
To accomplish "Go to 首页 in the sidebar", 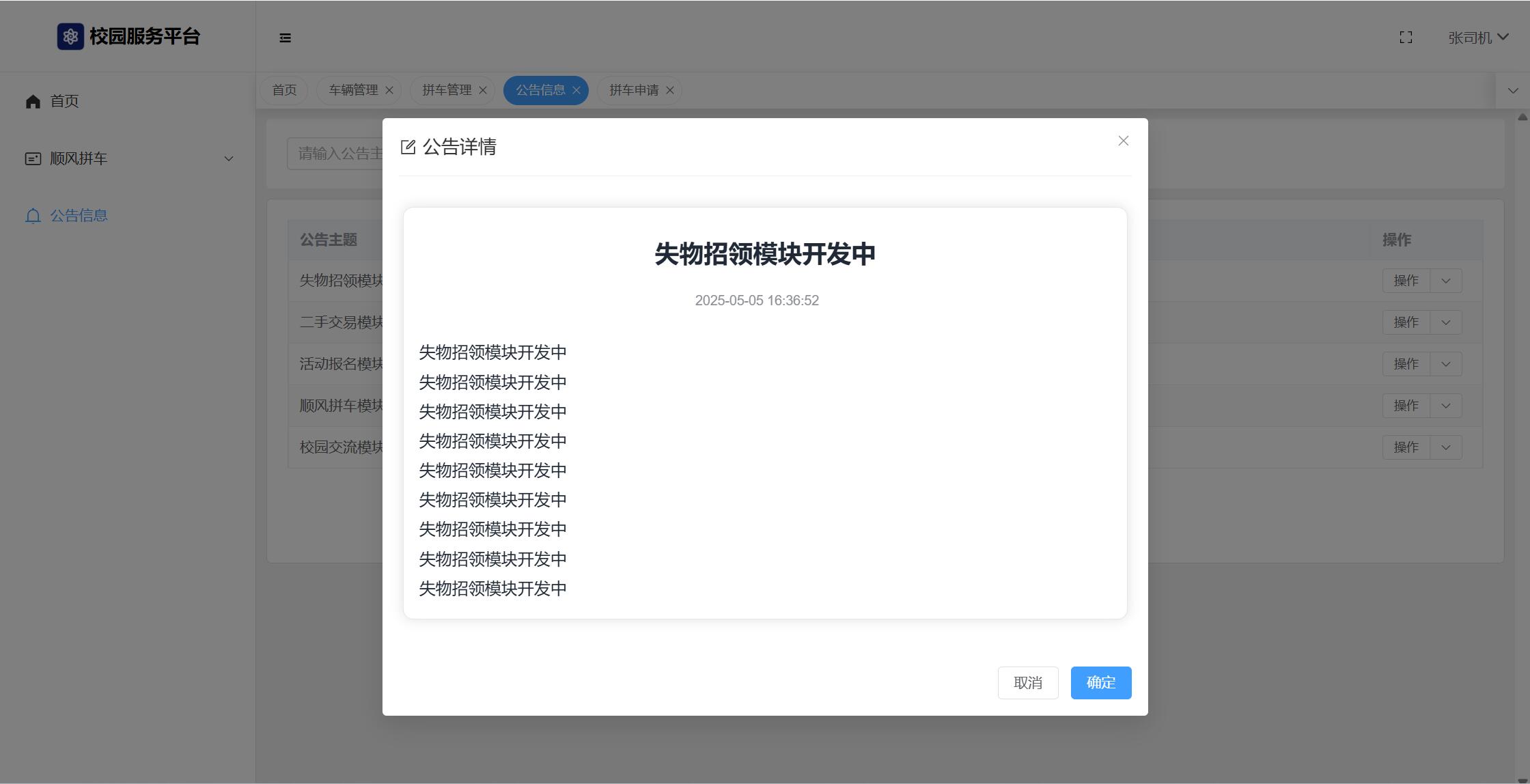I will (64, 101).
